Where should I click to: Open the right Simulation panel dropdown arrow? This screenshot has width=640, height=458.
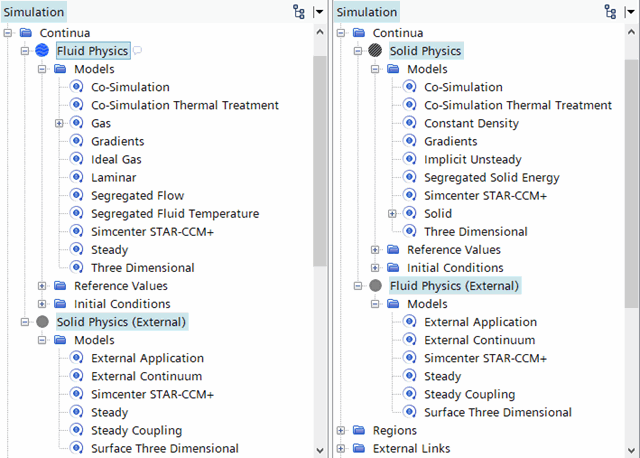tap(629, 12)
